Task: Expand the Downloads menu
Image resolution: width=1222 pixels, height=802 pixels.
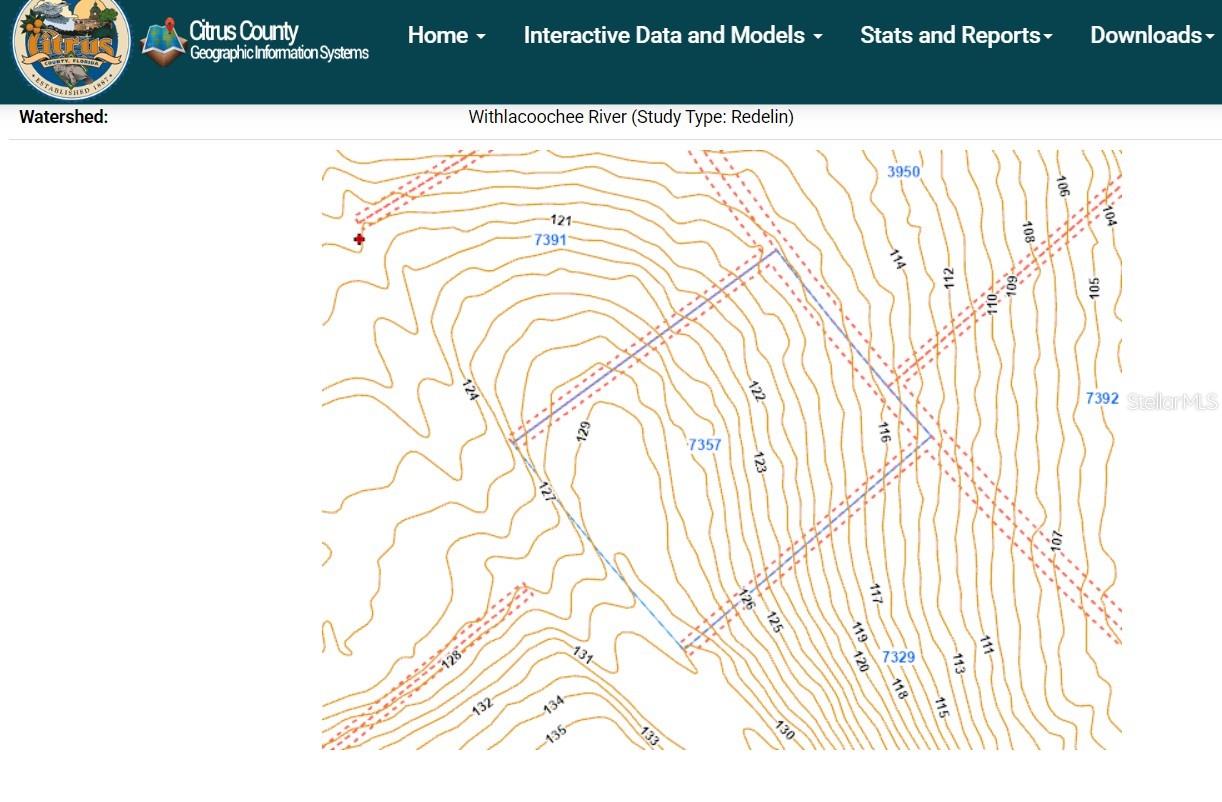Action: coord(1152,35)
